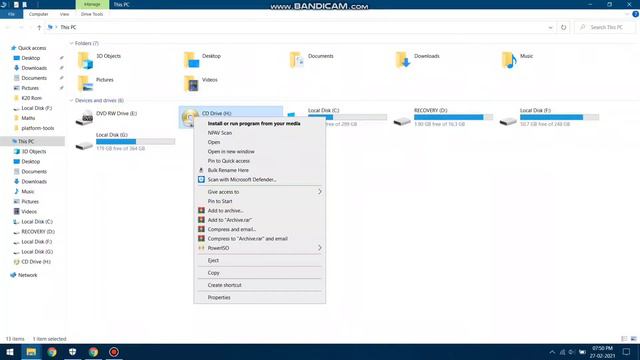The height and width of the screenshot is (360, 640).
Task: Open the Windows Start button
Action: 10,352
